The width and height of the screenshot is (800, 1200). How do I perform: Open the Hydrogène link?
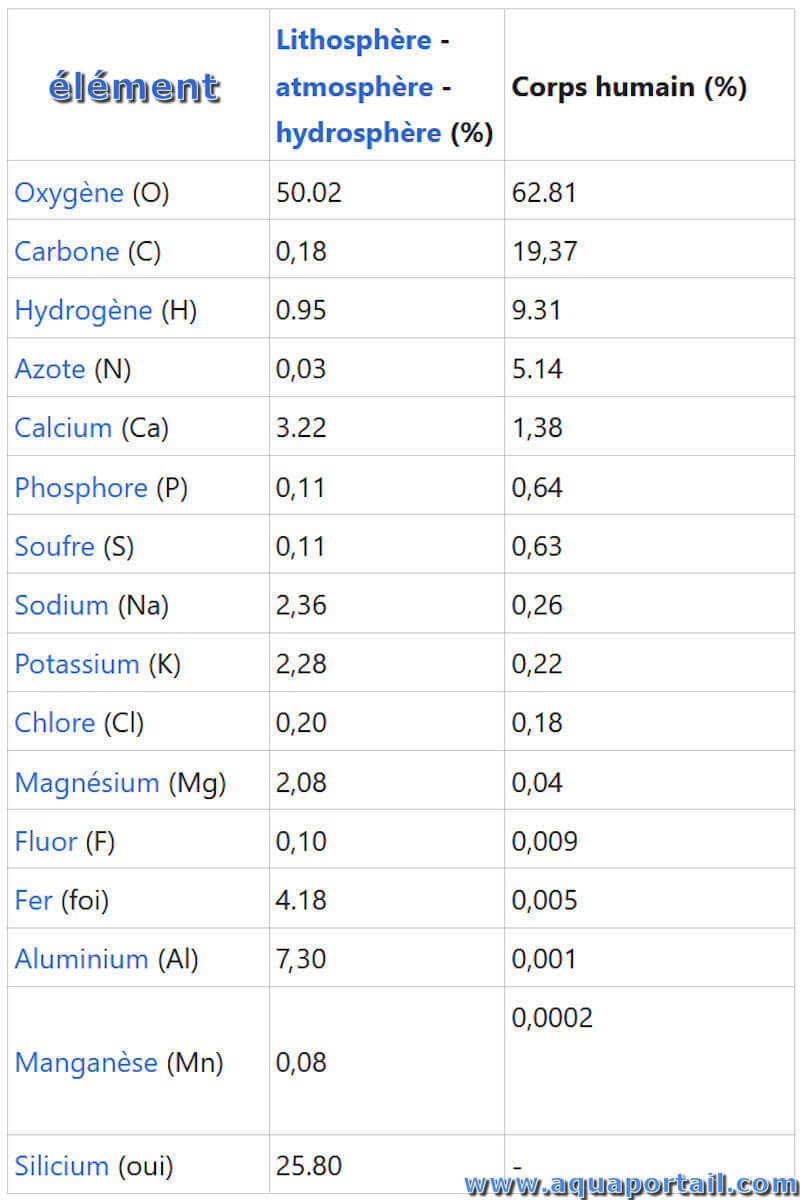(x=82, y=310)
